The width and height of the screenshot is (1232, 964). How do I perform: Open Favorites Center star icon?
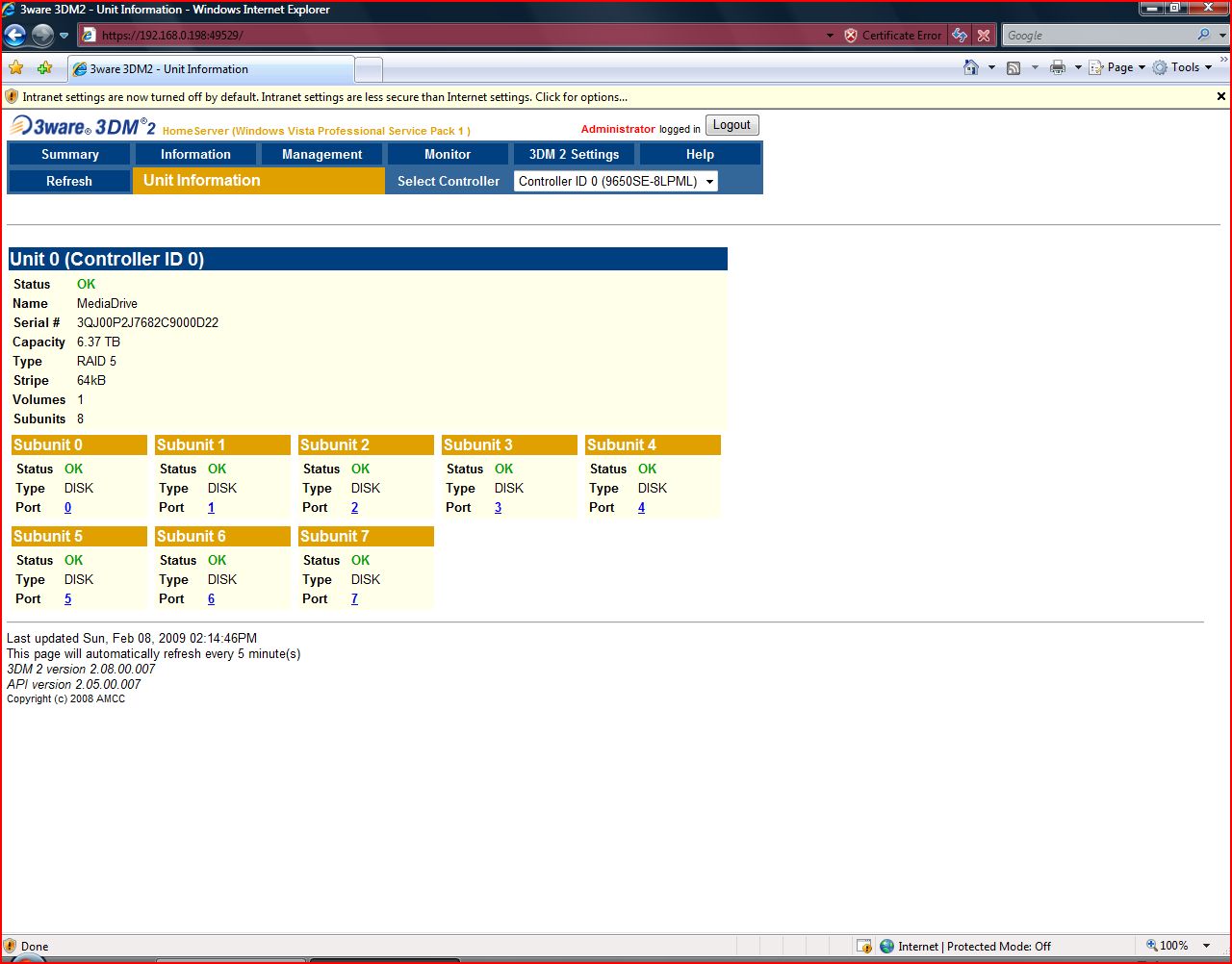click(16, 68)
